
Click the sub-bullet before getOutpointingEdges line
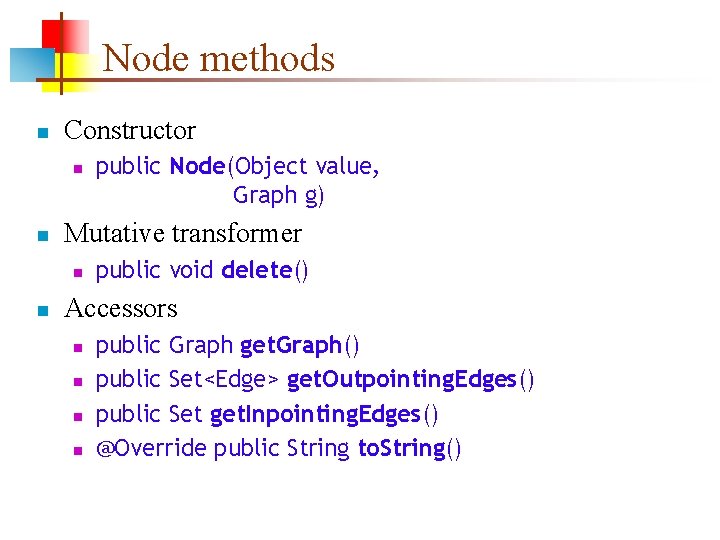77,382
